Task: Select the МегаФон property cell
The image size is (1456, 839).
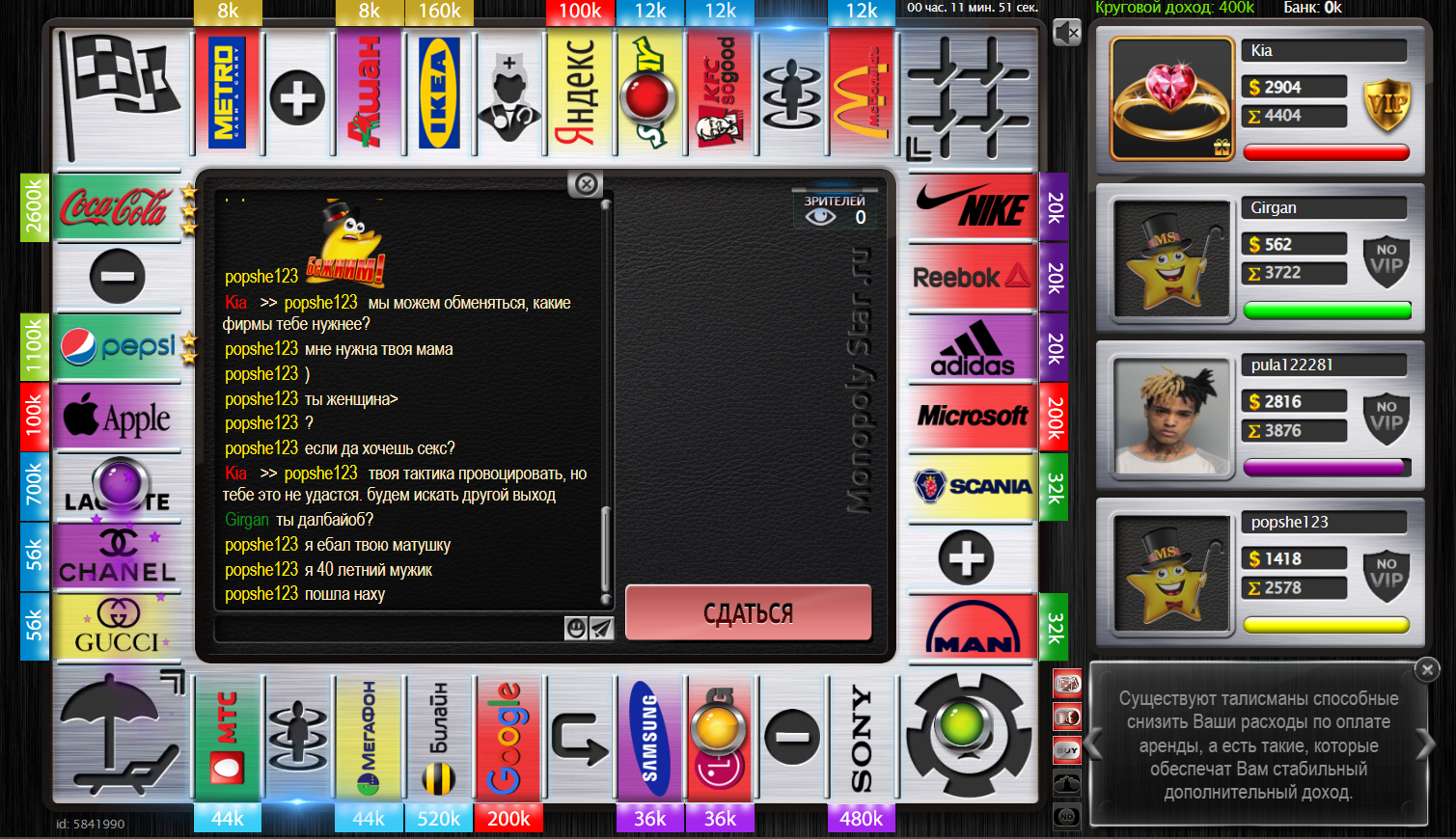Action: [x=369, y=739]
